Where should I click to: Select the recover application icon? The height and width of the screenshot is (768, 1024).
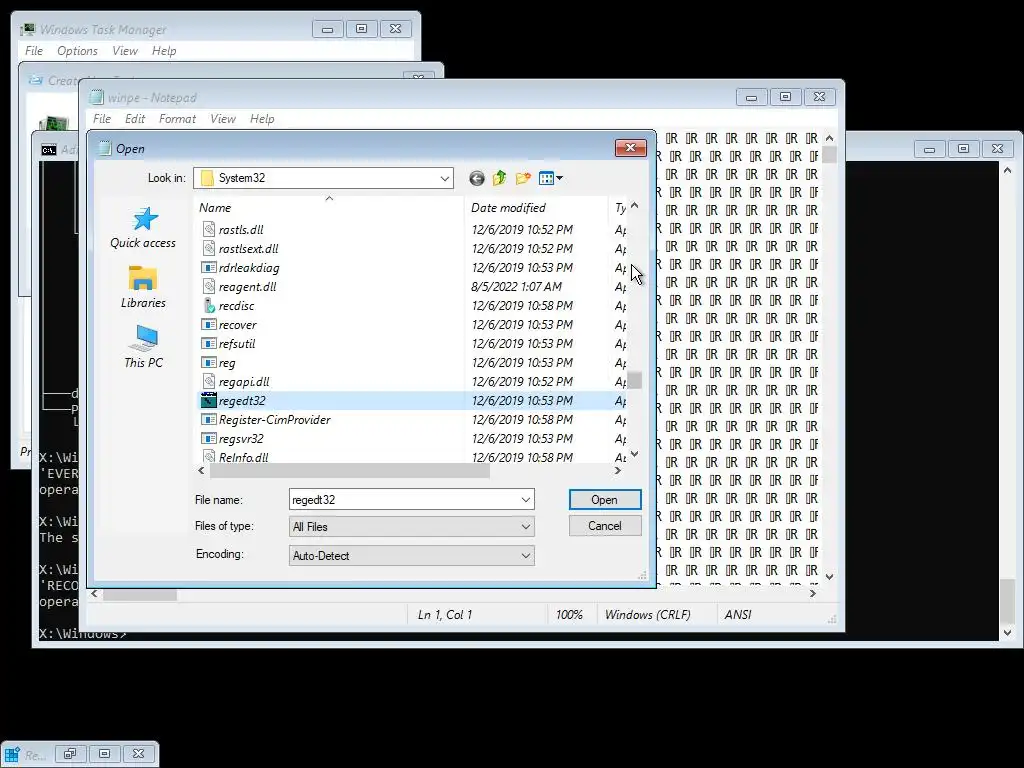click(208, 325)
